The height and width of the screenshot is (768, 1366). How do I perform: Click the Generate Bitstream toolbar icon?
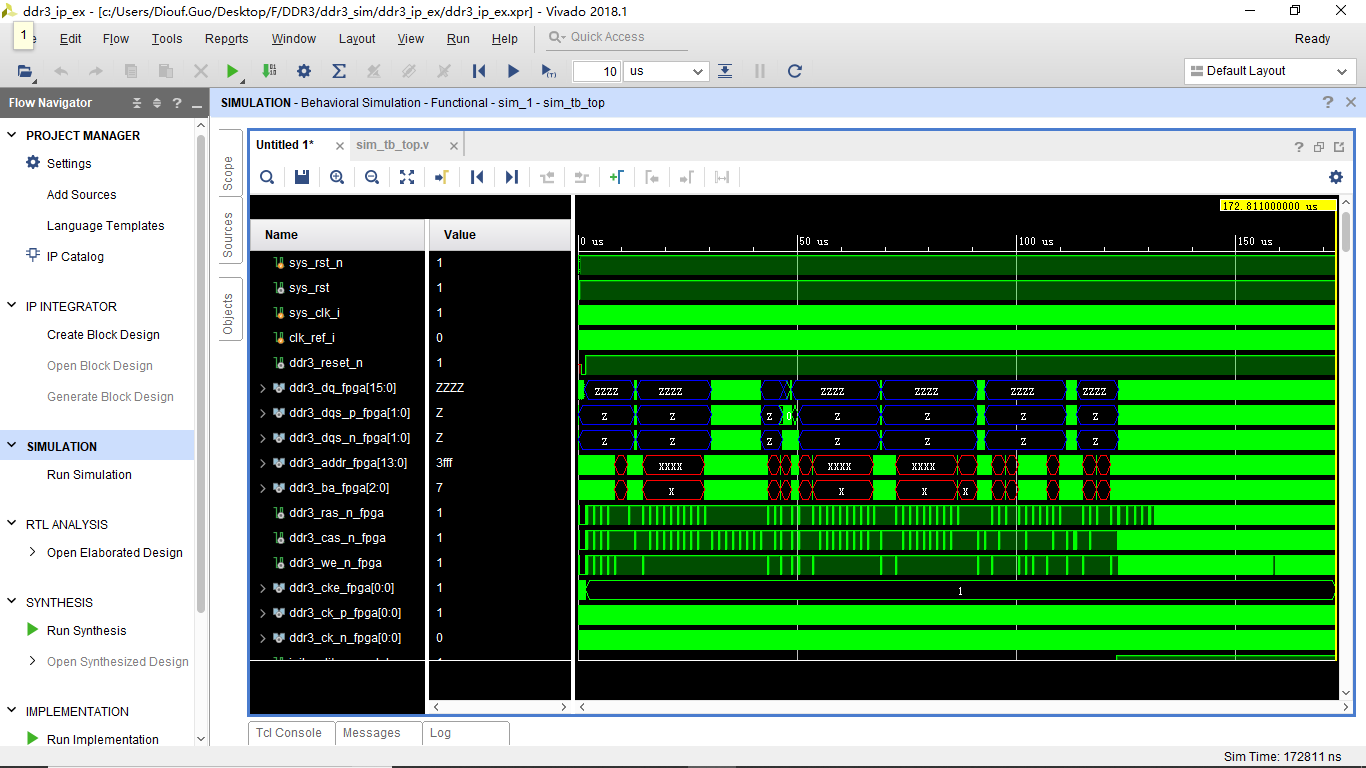269,71
